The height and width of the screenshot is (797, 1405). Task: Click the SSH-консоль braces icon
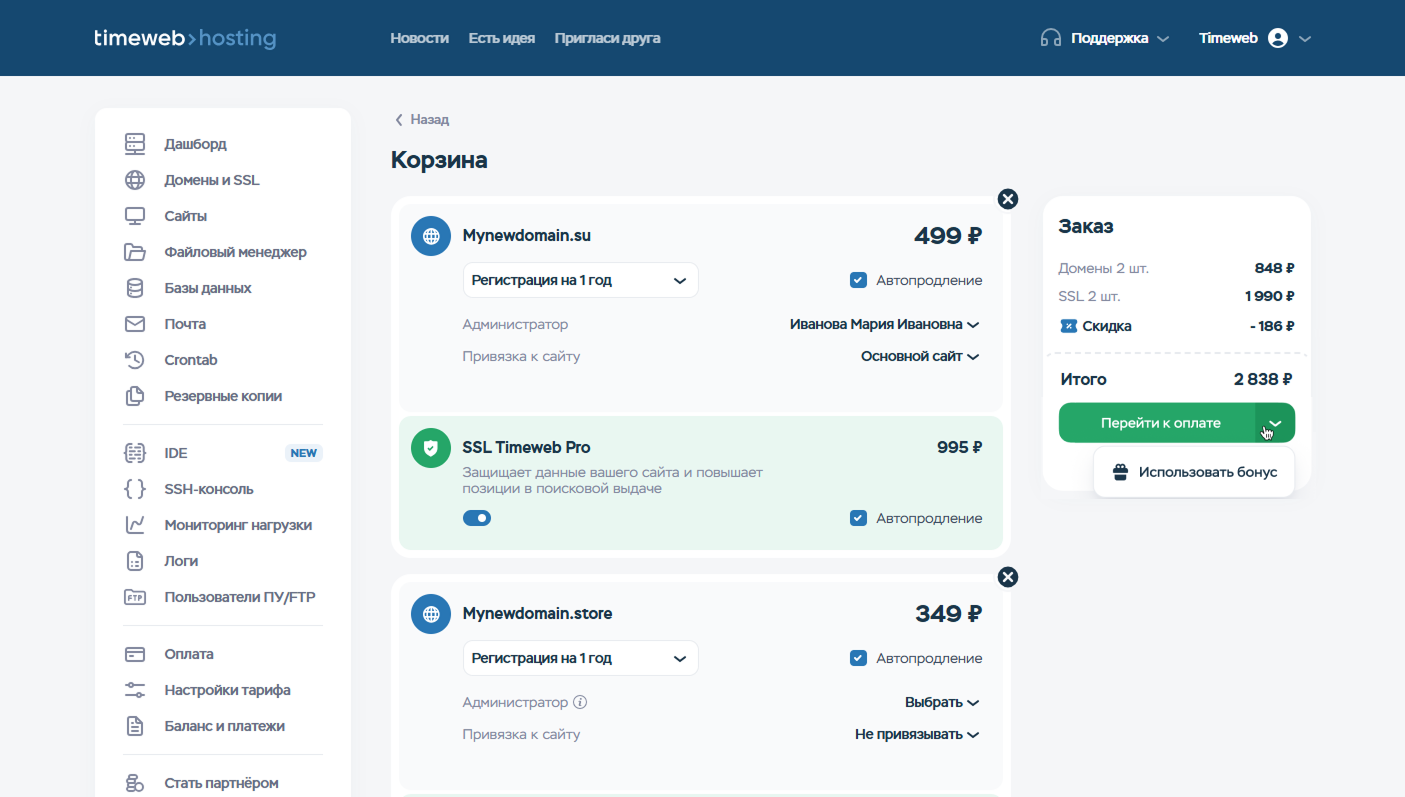tap(135, 489)
